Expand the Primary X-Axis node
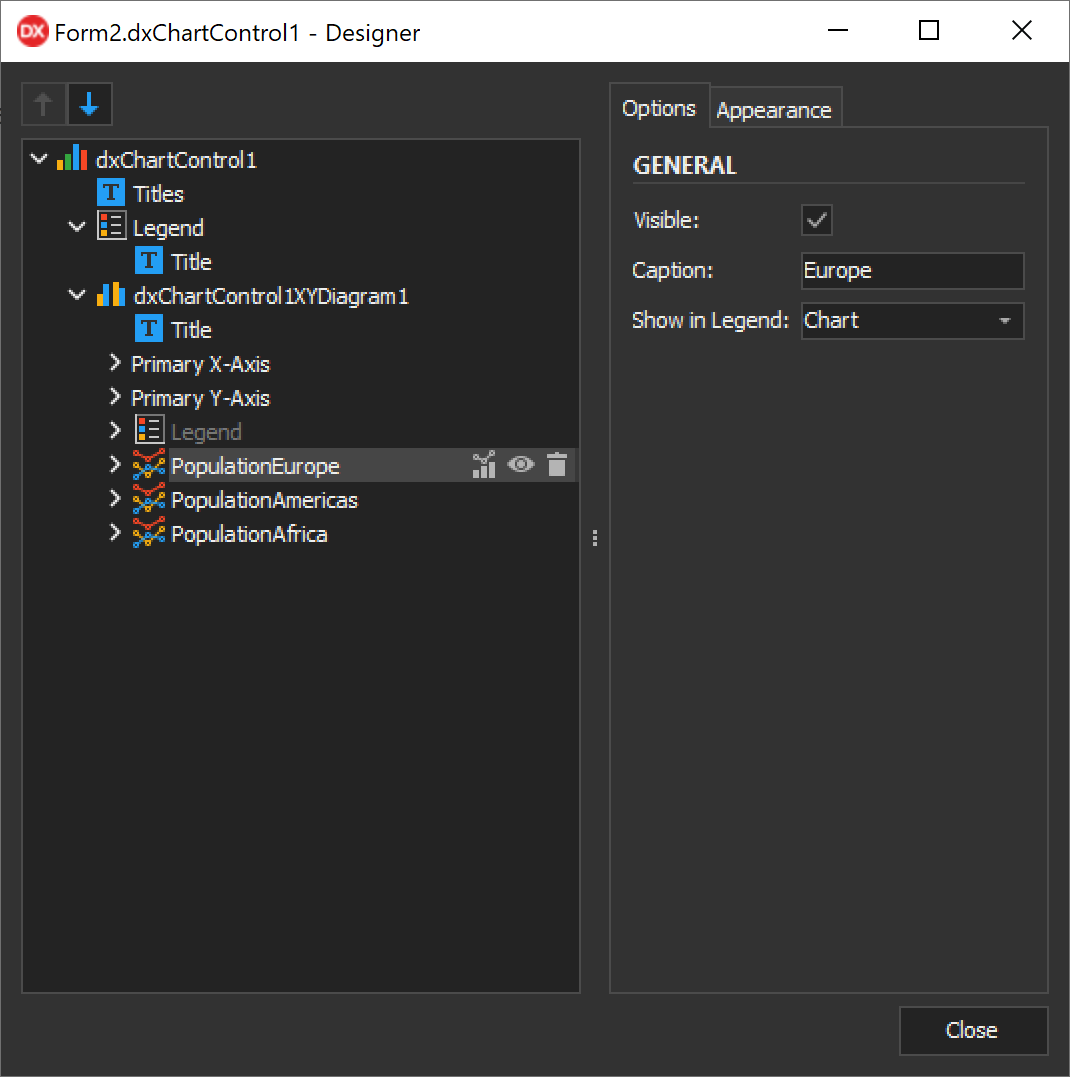The width and height of the screenshot is (1070, 1077). tap(115, 364)
